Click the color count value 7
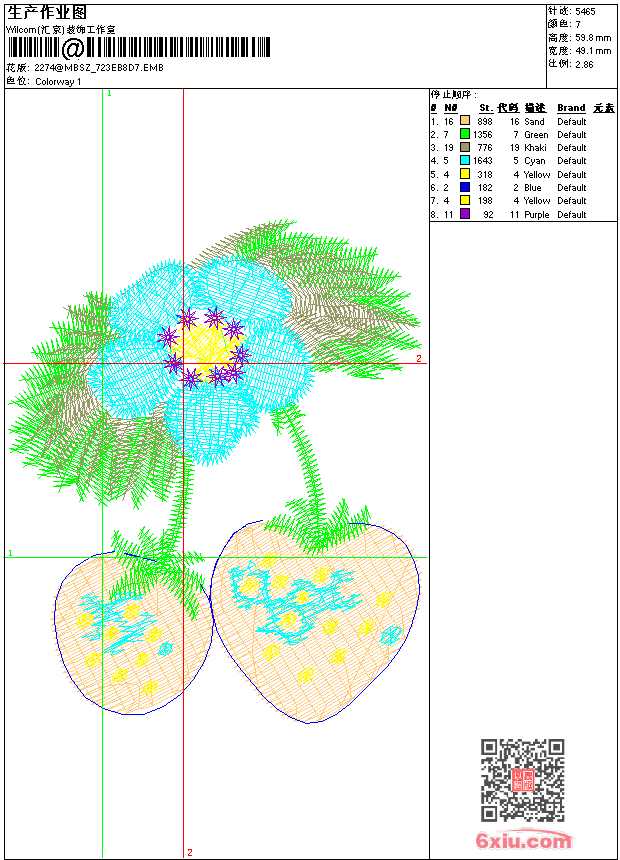620x860 pixels. (578, 25)
